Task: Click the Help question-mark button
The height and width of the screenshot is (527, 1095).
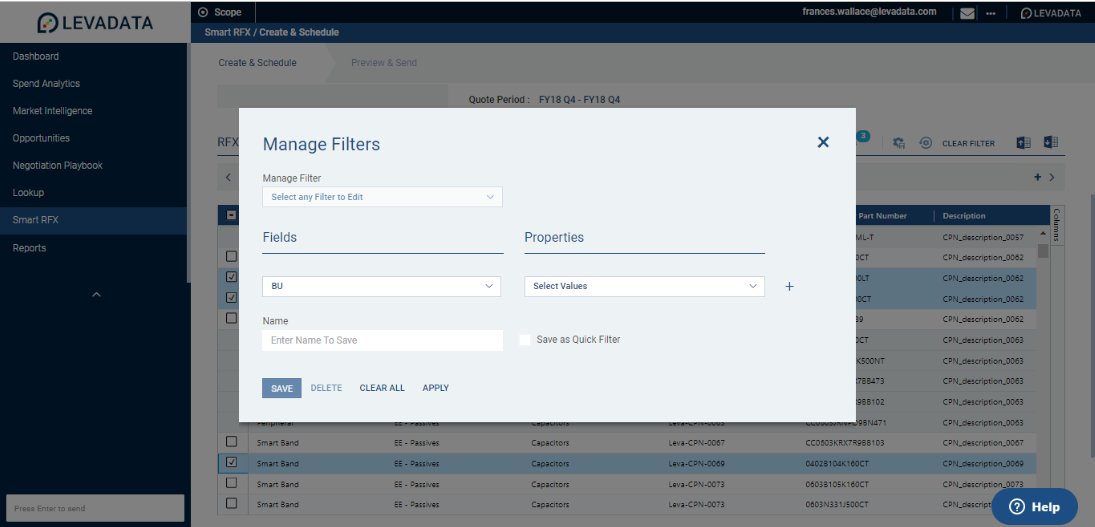Action: pos(1034,507)
